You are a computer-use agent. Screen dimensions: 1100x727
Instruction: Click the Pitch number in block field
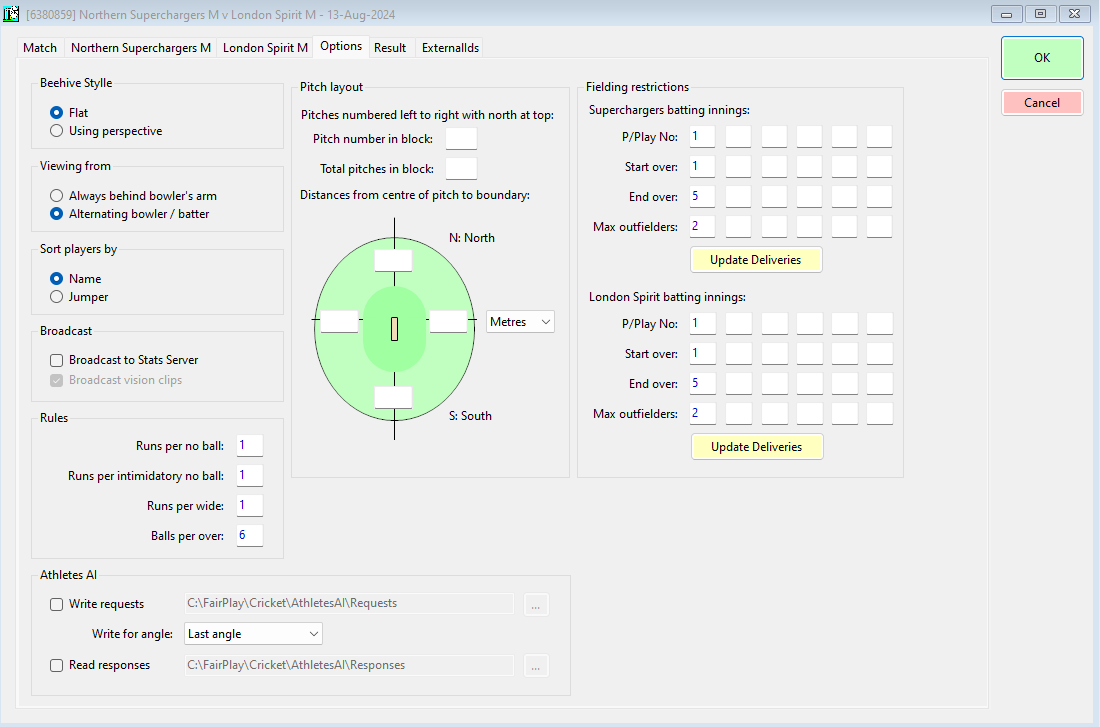[461, 138]
